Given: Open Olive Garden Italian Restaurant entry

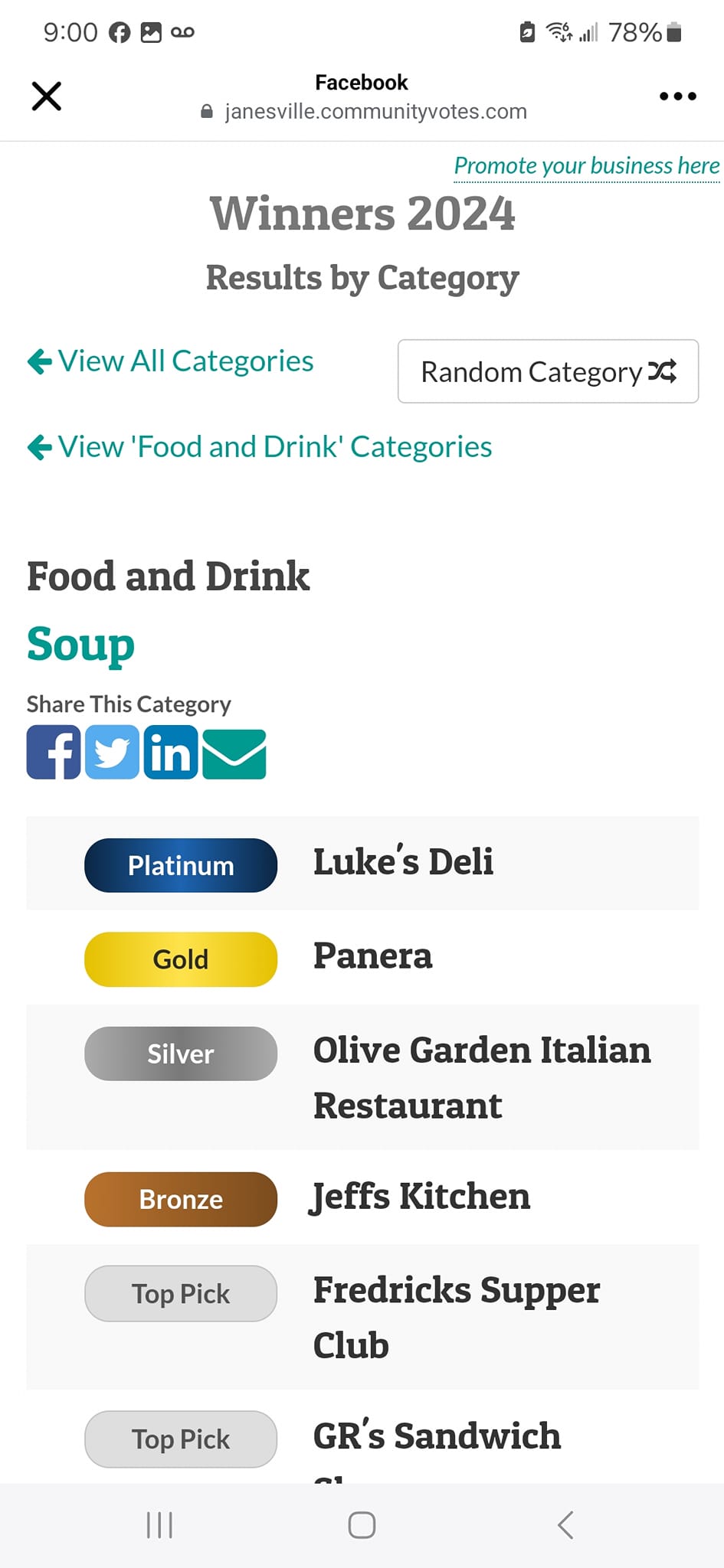Looking at the screenshot, I should 482,1077.
